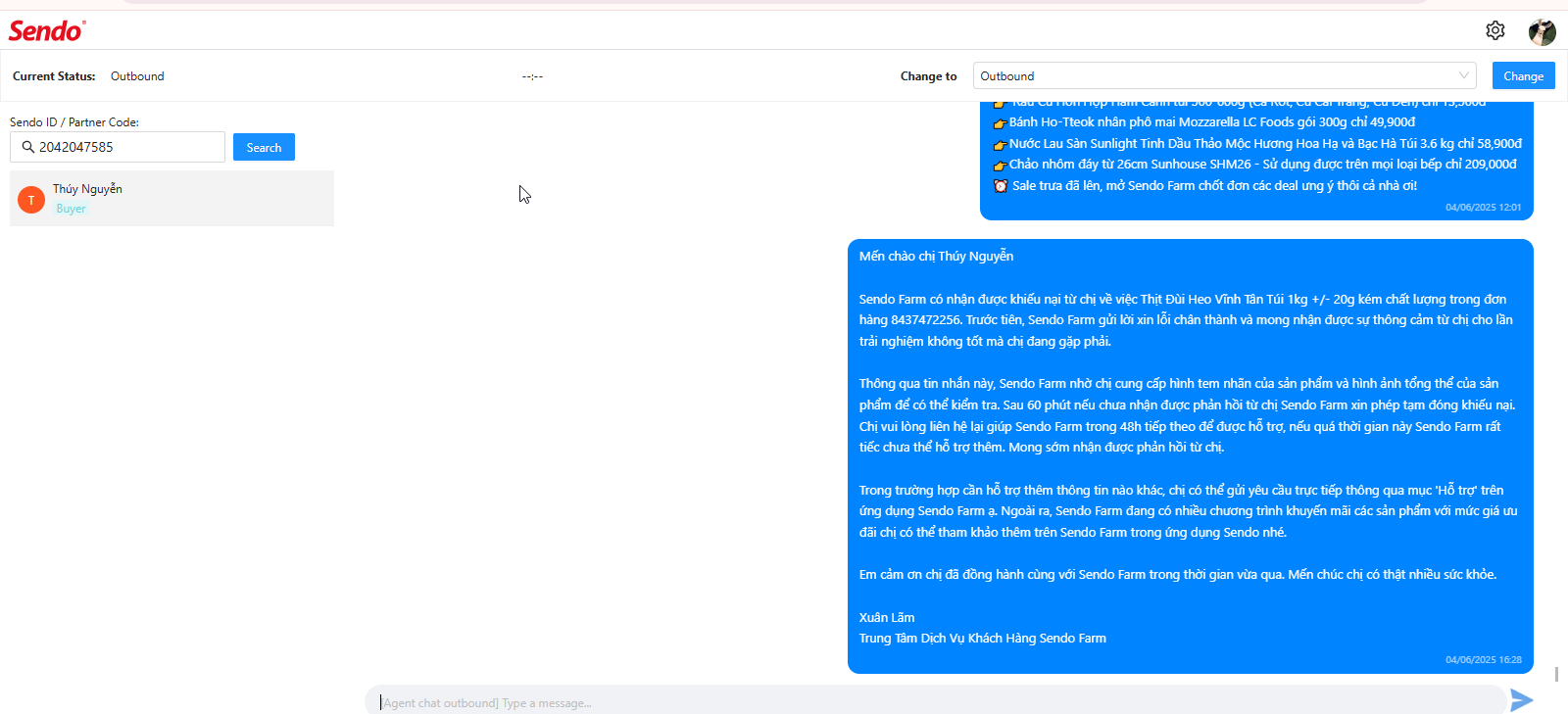
Task: Click pointing hand emoji before Nước Lau Sàn
Action: (x=1001, y=145)
